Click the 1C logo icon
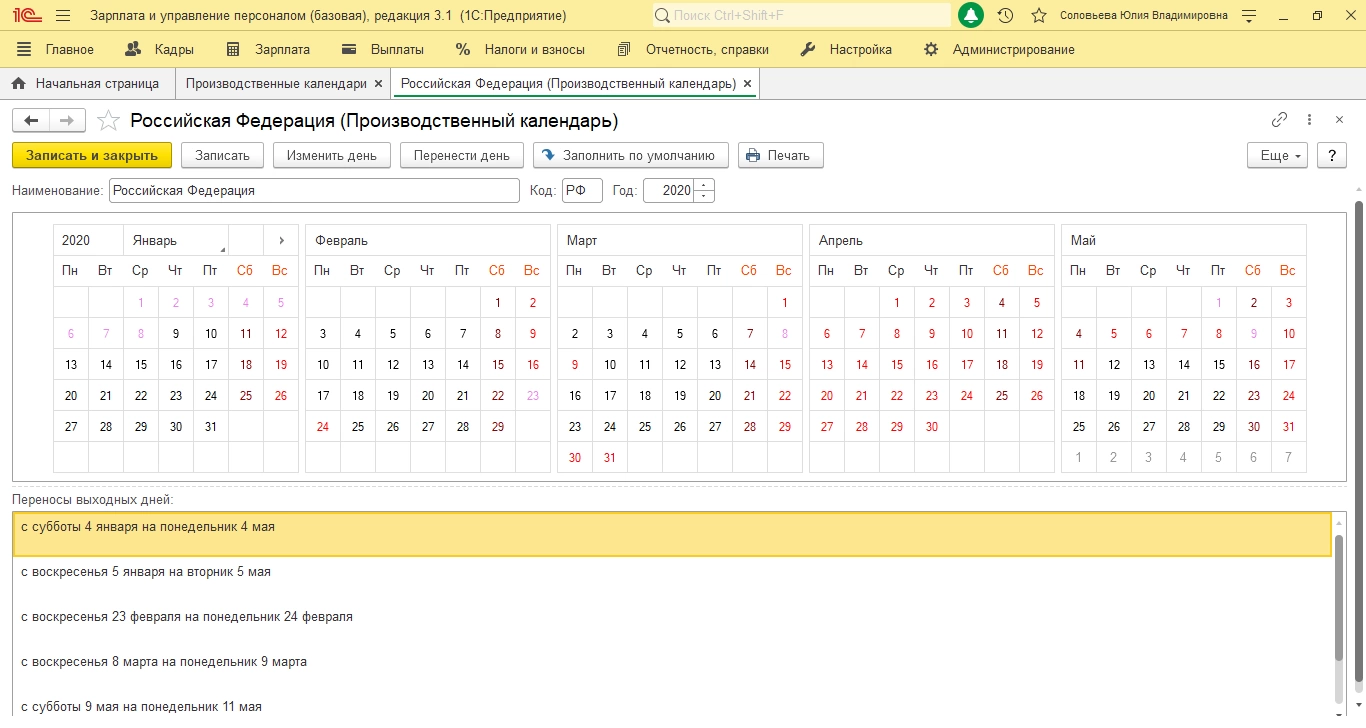This screenshot has height=728, width=1366. pos(25,16)
